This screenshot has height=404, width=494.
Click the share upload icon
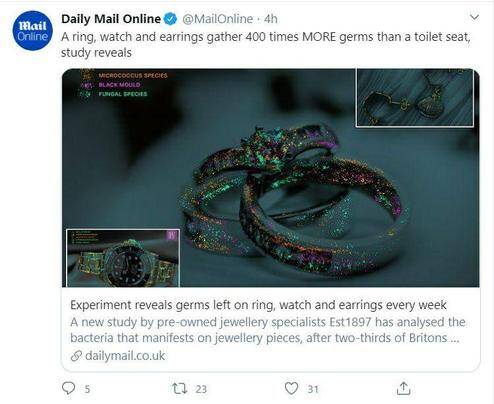coord(403,388)
